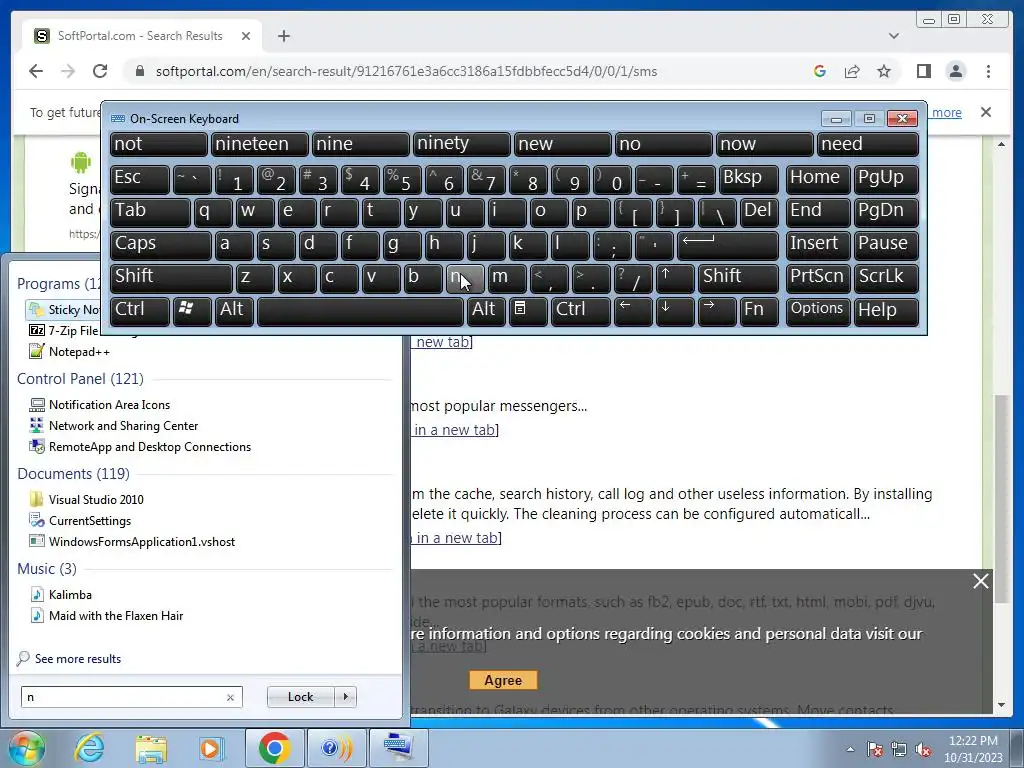Dismiss the cookie banner with X
This screenshot has height=768, width=1024.
pyautogui.click(x=980, y=581)
